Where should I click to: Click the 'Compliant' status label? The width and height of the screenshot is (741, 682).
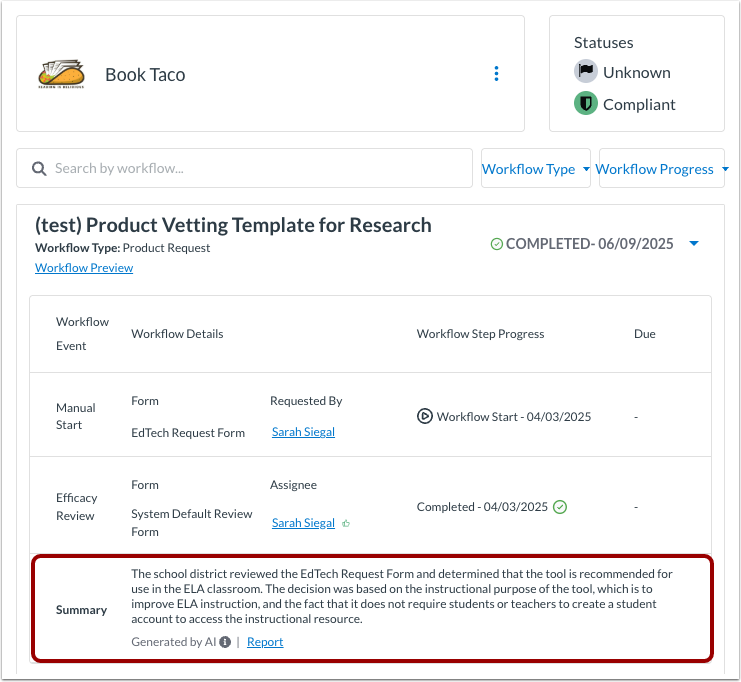click(639, 104)
